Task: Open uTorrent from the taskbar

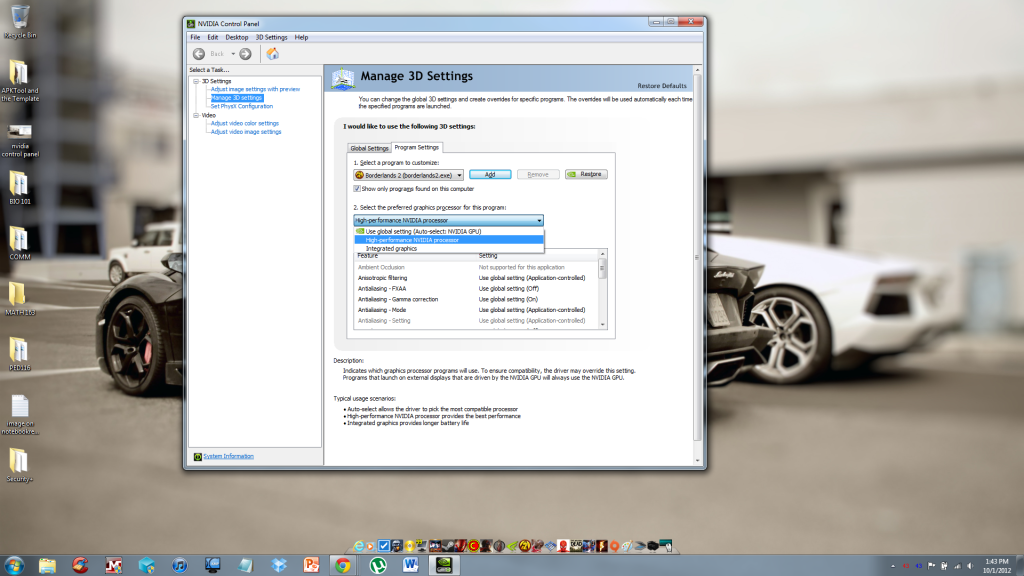Action: [x=377, y=566]
